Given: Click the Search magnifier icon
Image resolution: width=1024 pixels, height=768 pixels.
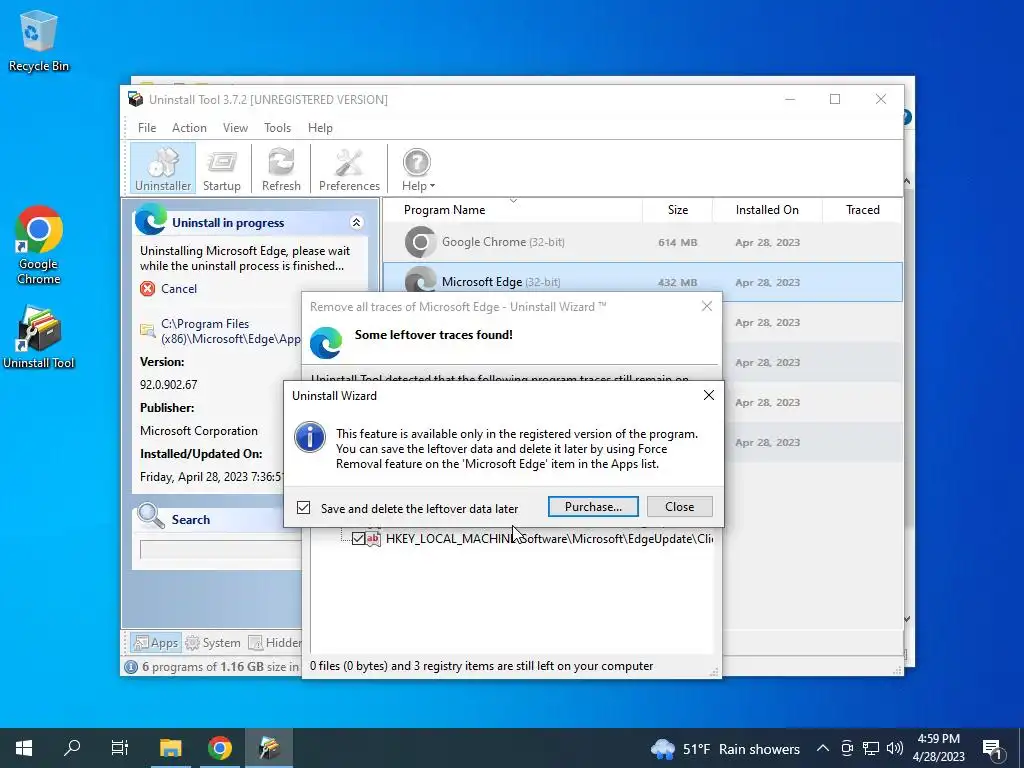Looking at the screenshot, I should [x=150, y=517].
